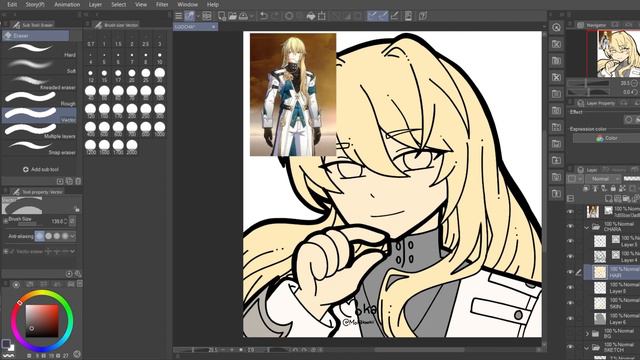Screen dimensions: 640x360
Task: Click the Save icon in command bar
Action: click(x=243, y=16)
